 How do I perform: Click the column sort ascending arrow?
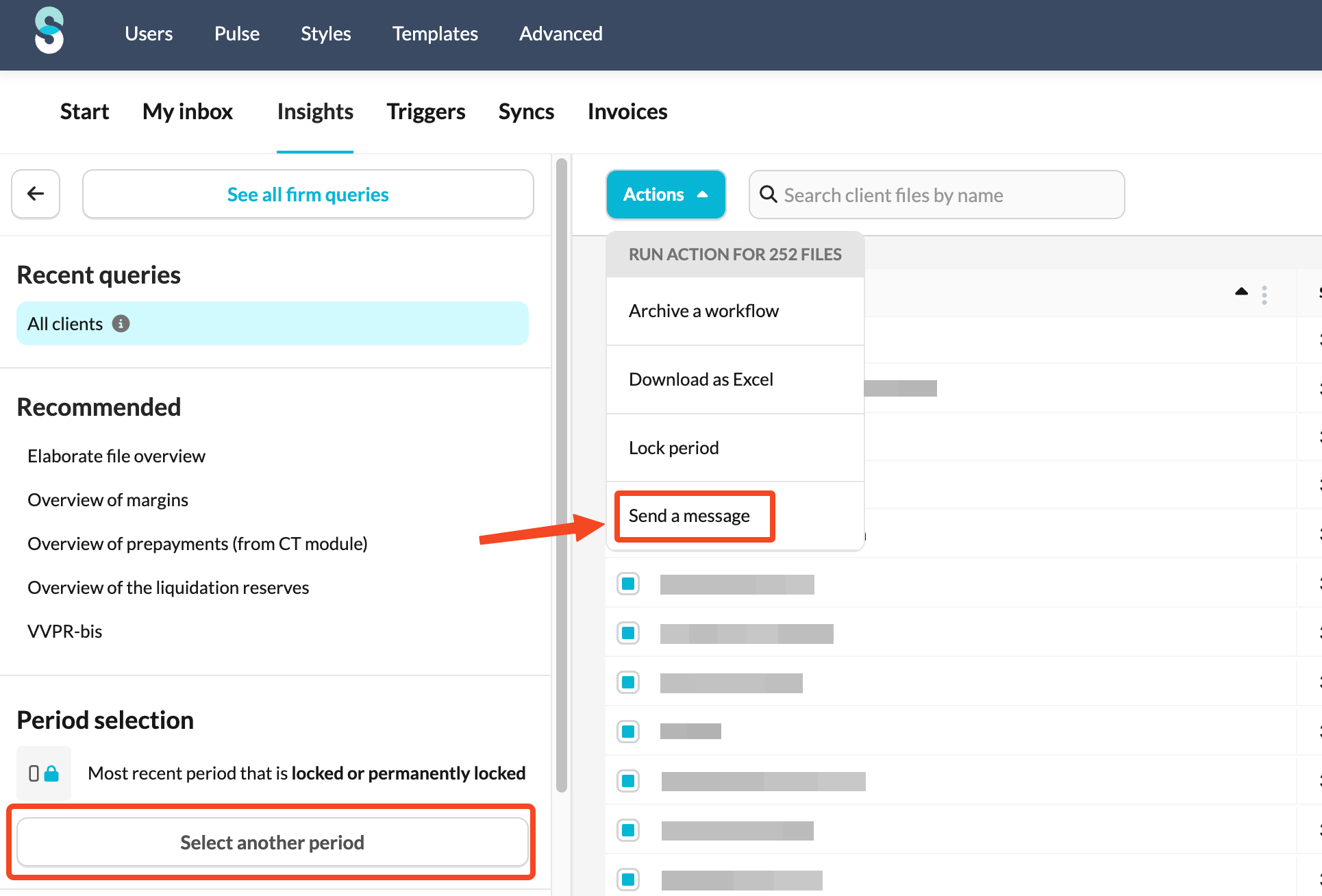(1240, 292)
